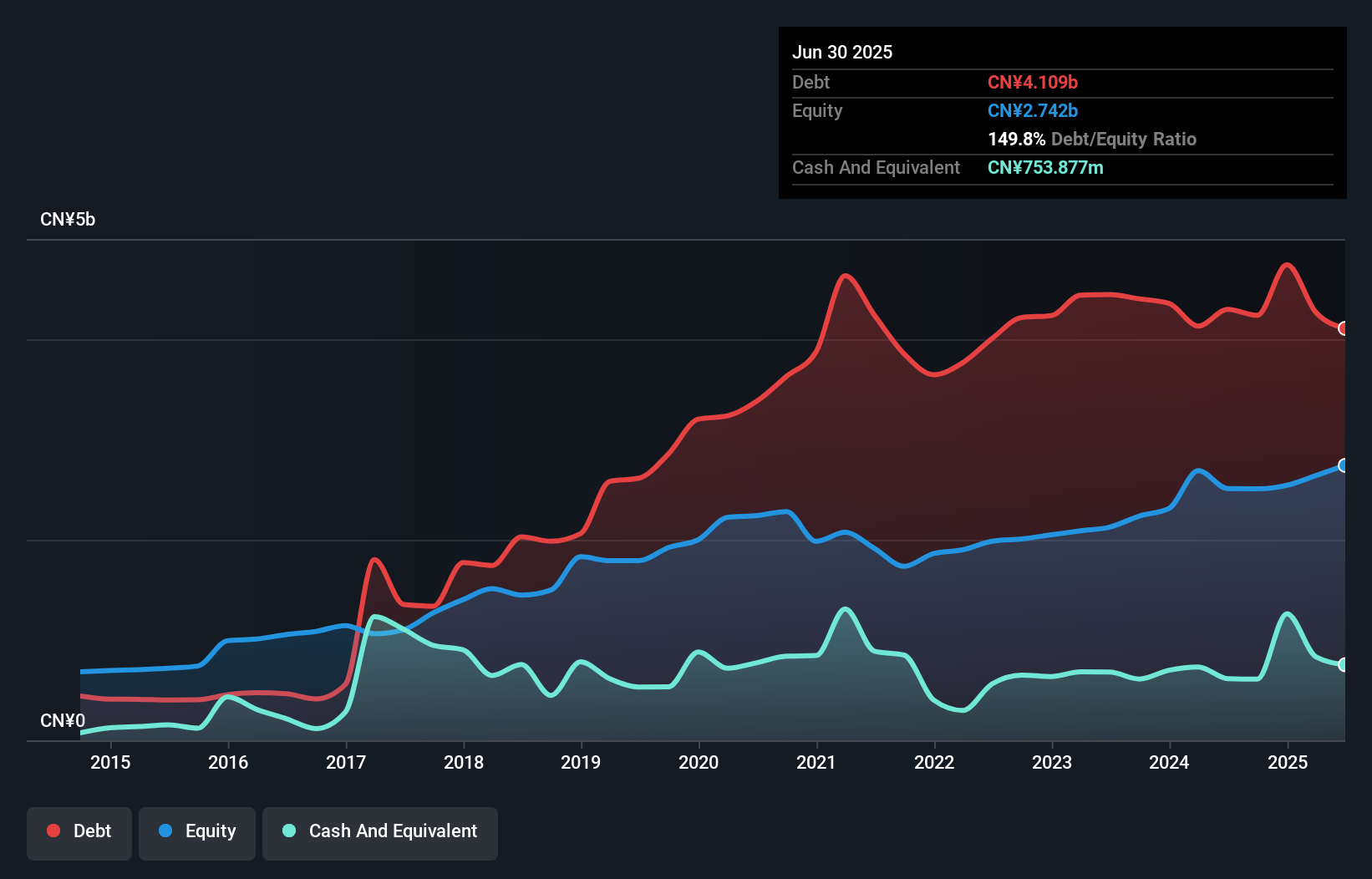
Task: Click the 2021 year axis label
Action: pyautogui.click(x=816, y=762)
